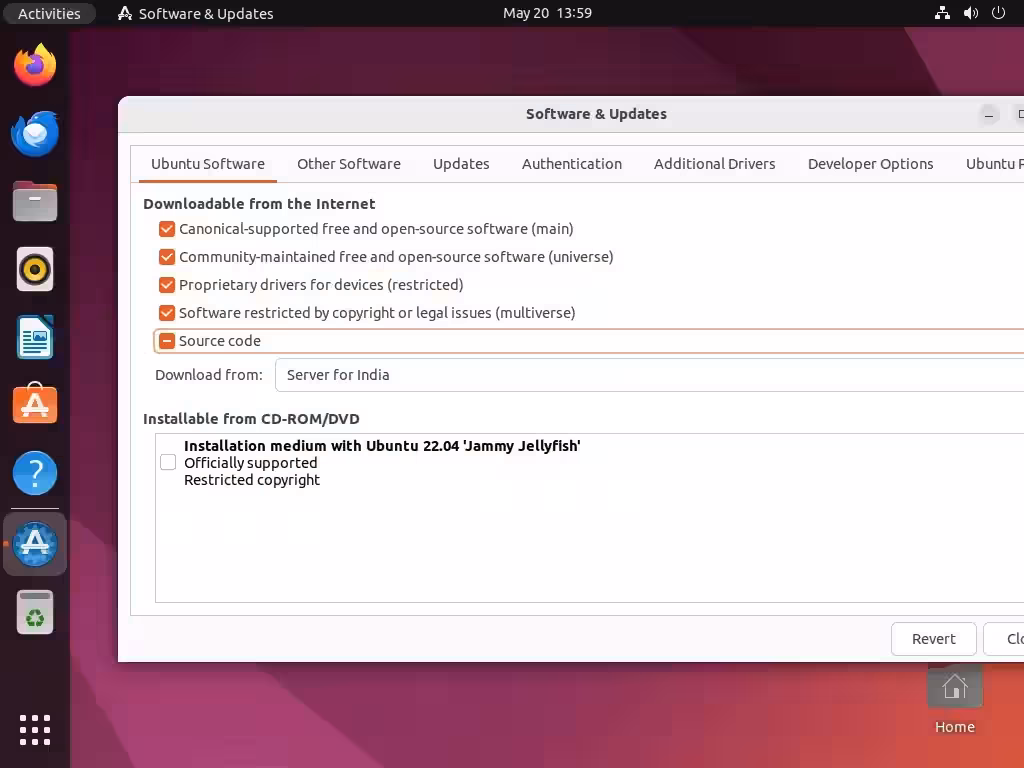1024x768 pixels.
Task: Launch Thunderbird mail from the dock
Action: [35, 134]
